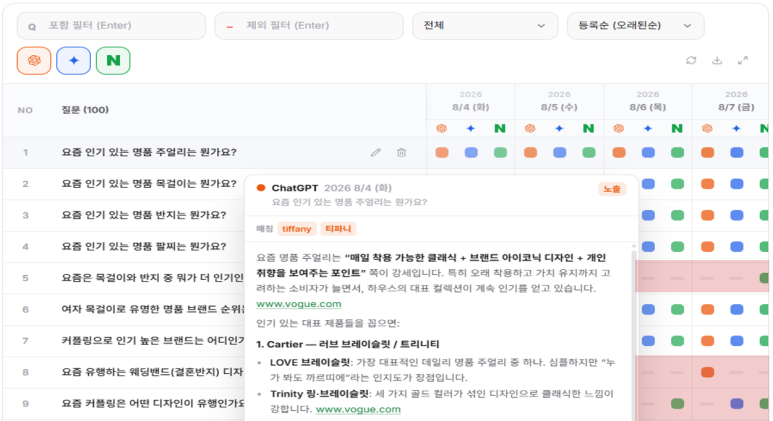Select question 요즘 인기 있는 명품 반지는 뭔가요?
Screen dimensions: 773x421
click(x=143, y=215)
